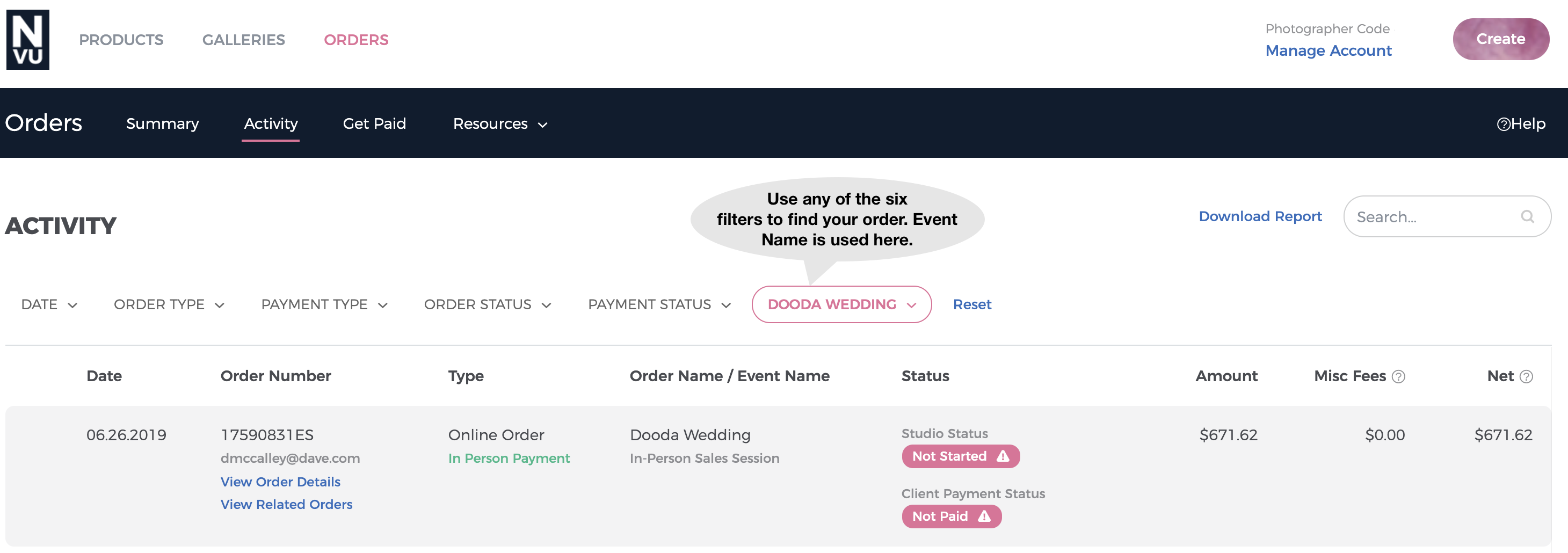
Task: Click Order Name / Event Name header
Action: [729, 376]
